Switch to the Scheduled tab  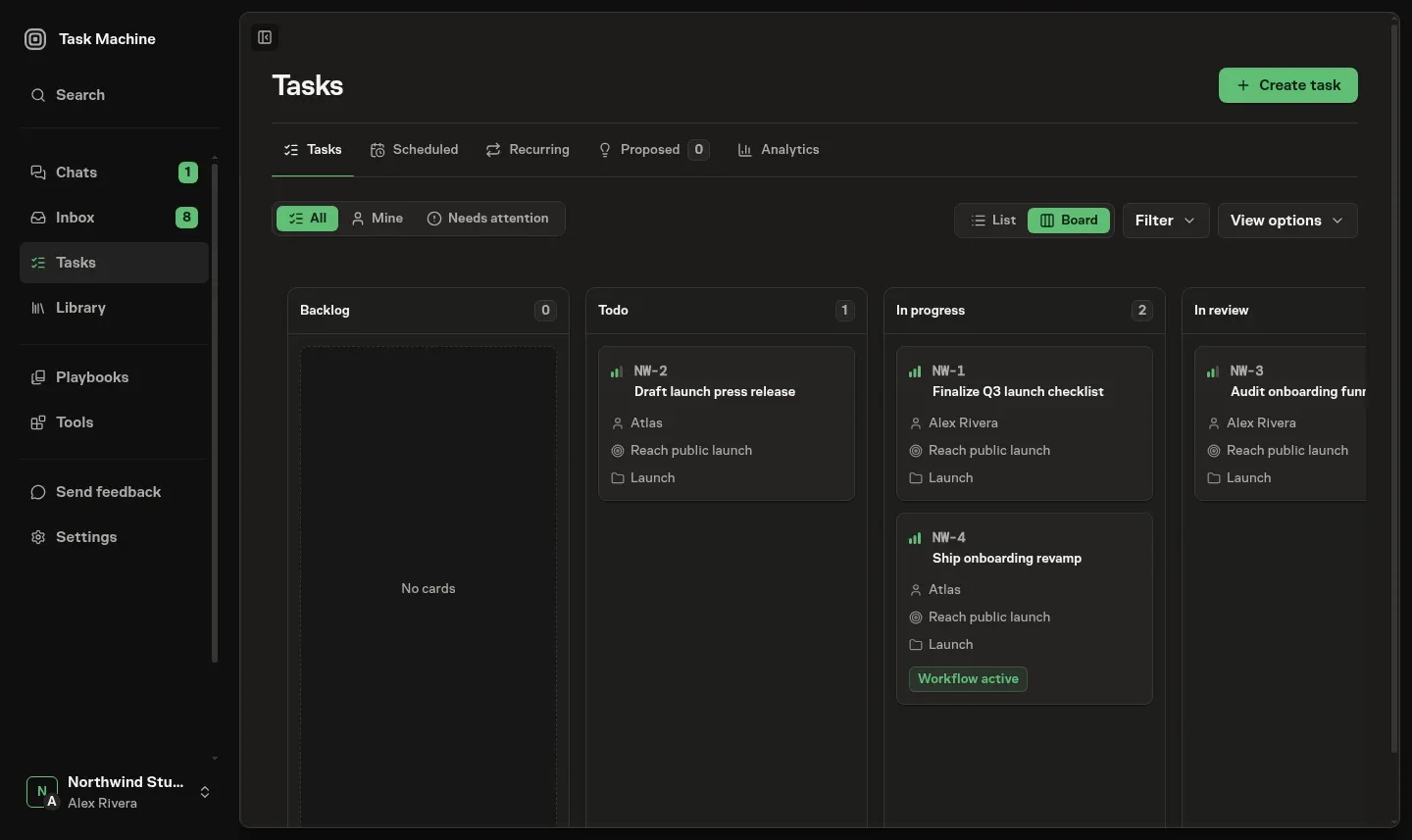[x=414, y=150]
